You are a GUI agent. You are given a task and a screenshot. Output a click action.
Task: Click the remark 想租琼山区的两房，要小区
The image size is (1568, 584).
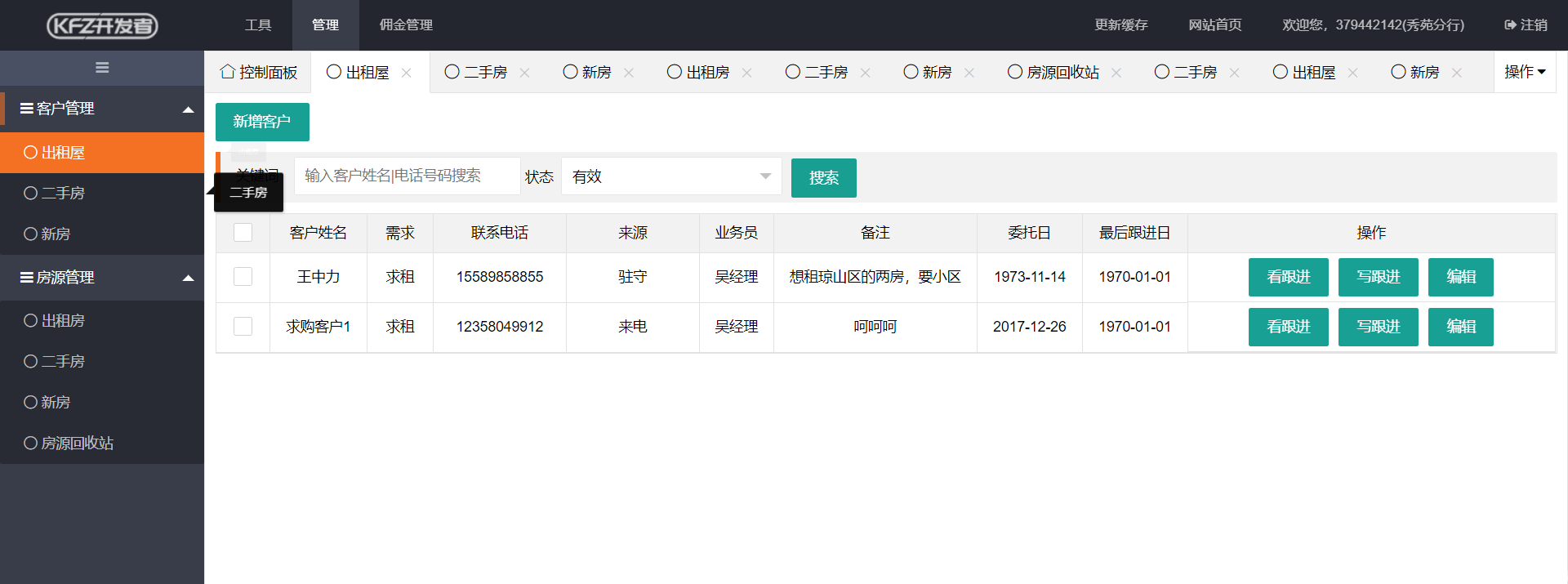875,277
